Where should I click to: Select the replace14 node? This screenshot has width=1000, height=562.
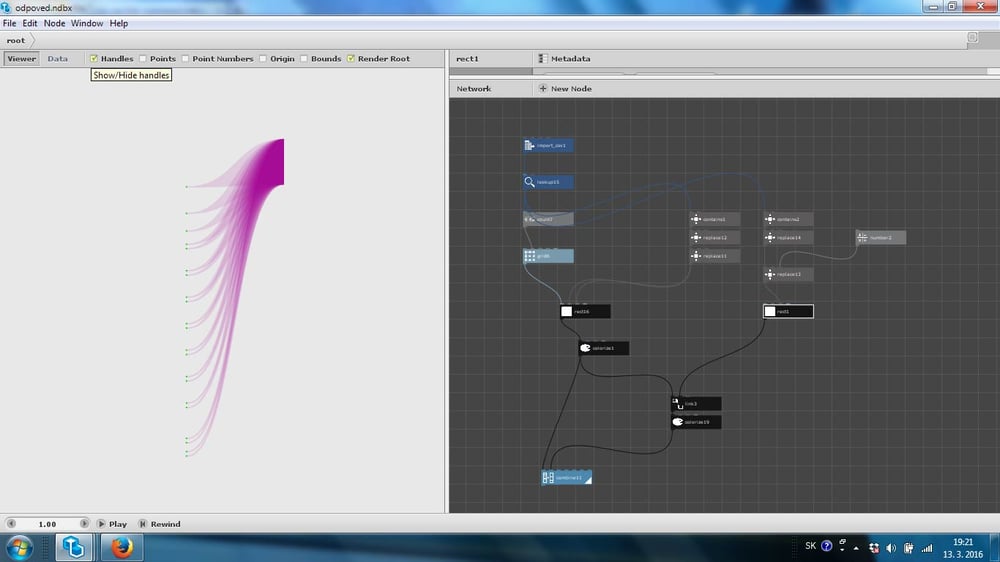788,237
